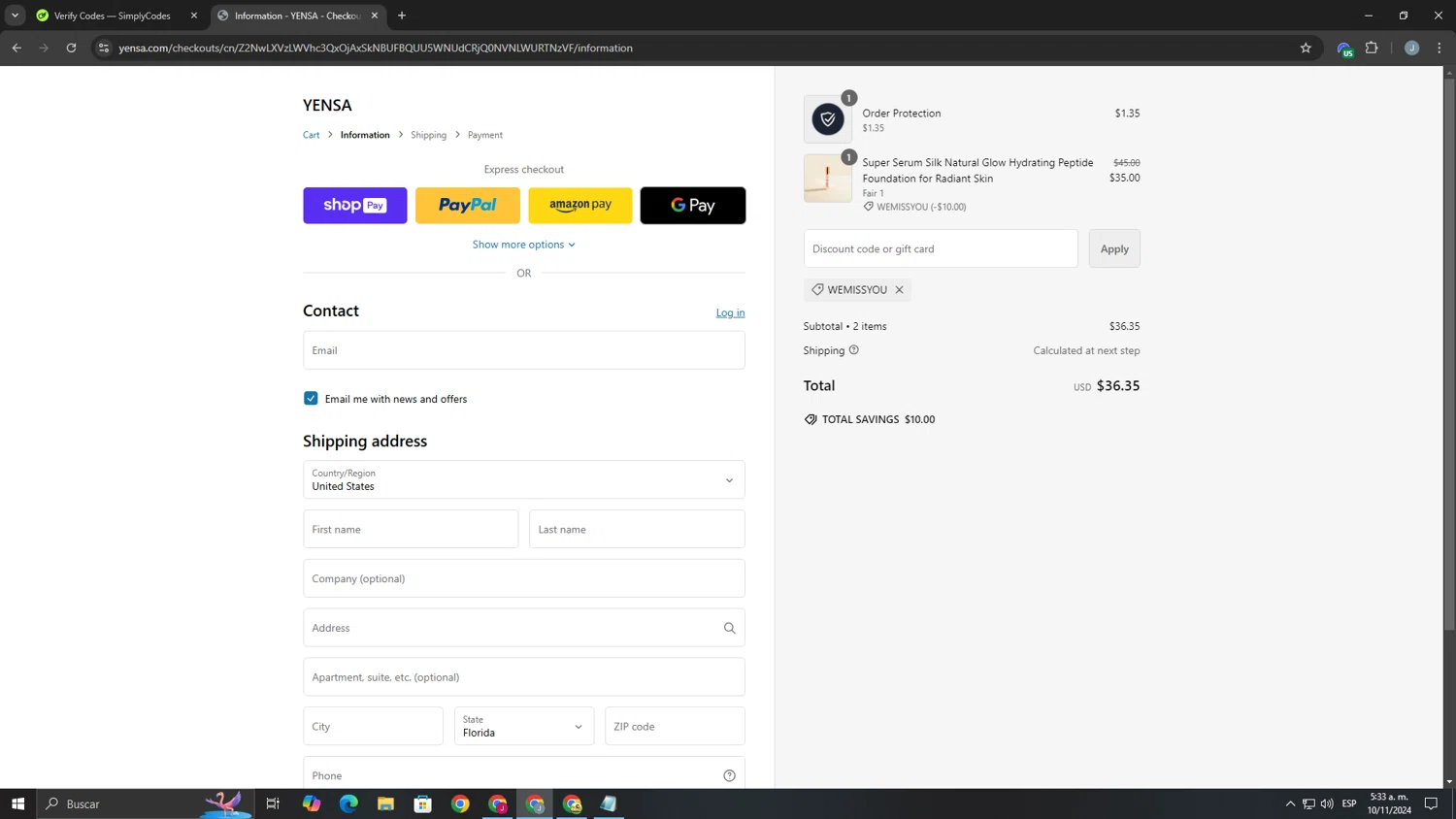The height and width of the screenshot is (819, 1456).
Task: Click the Super Serum foundation thumbnail
Action: pos(828,179)
